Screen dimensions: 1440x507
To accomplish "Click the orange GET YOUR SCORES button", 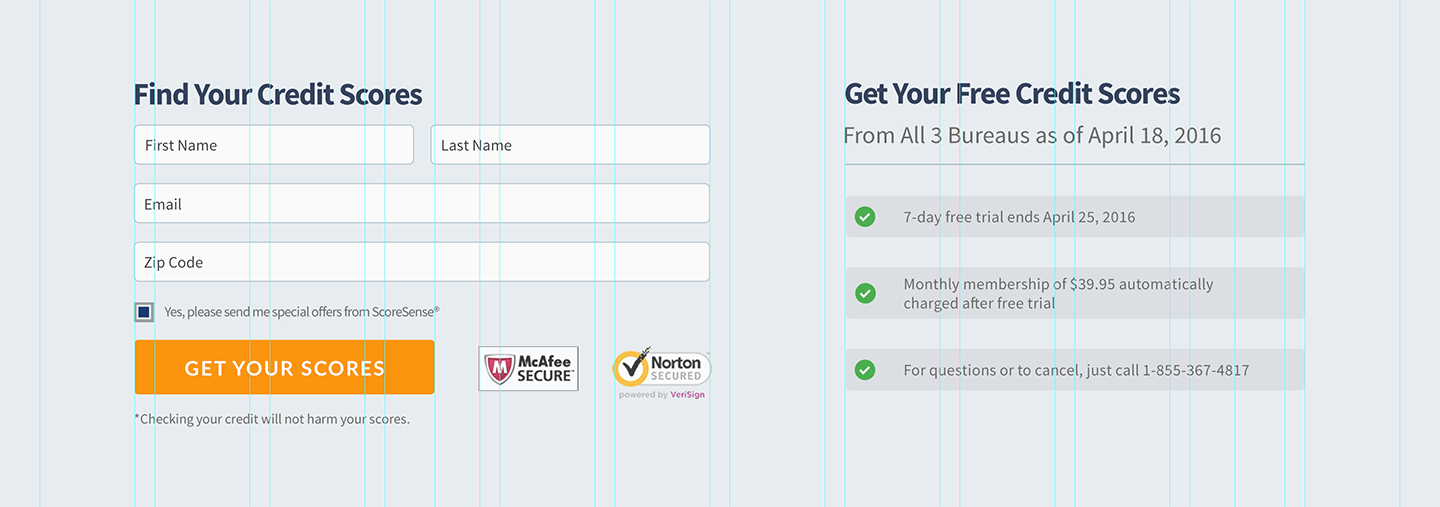I will point(284,367).
